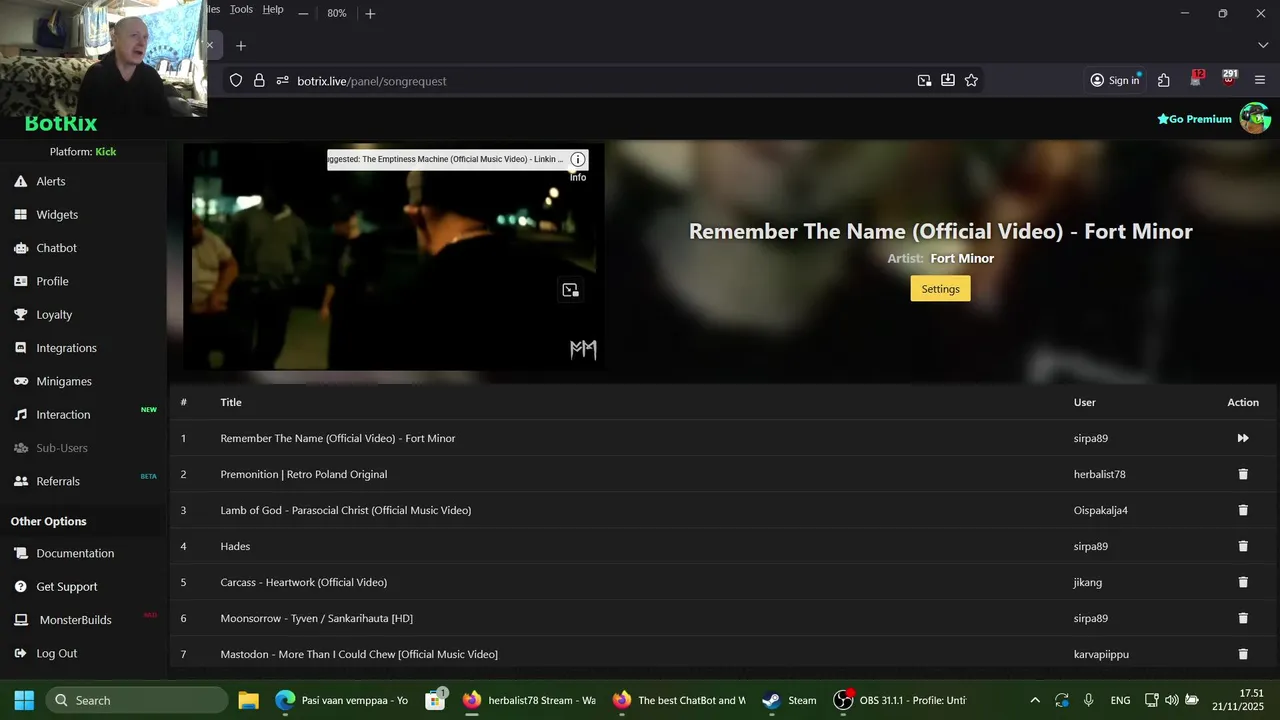
Task: Select the Carcass - Heartwork title
Action: (304, 582)
